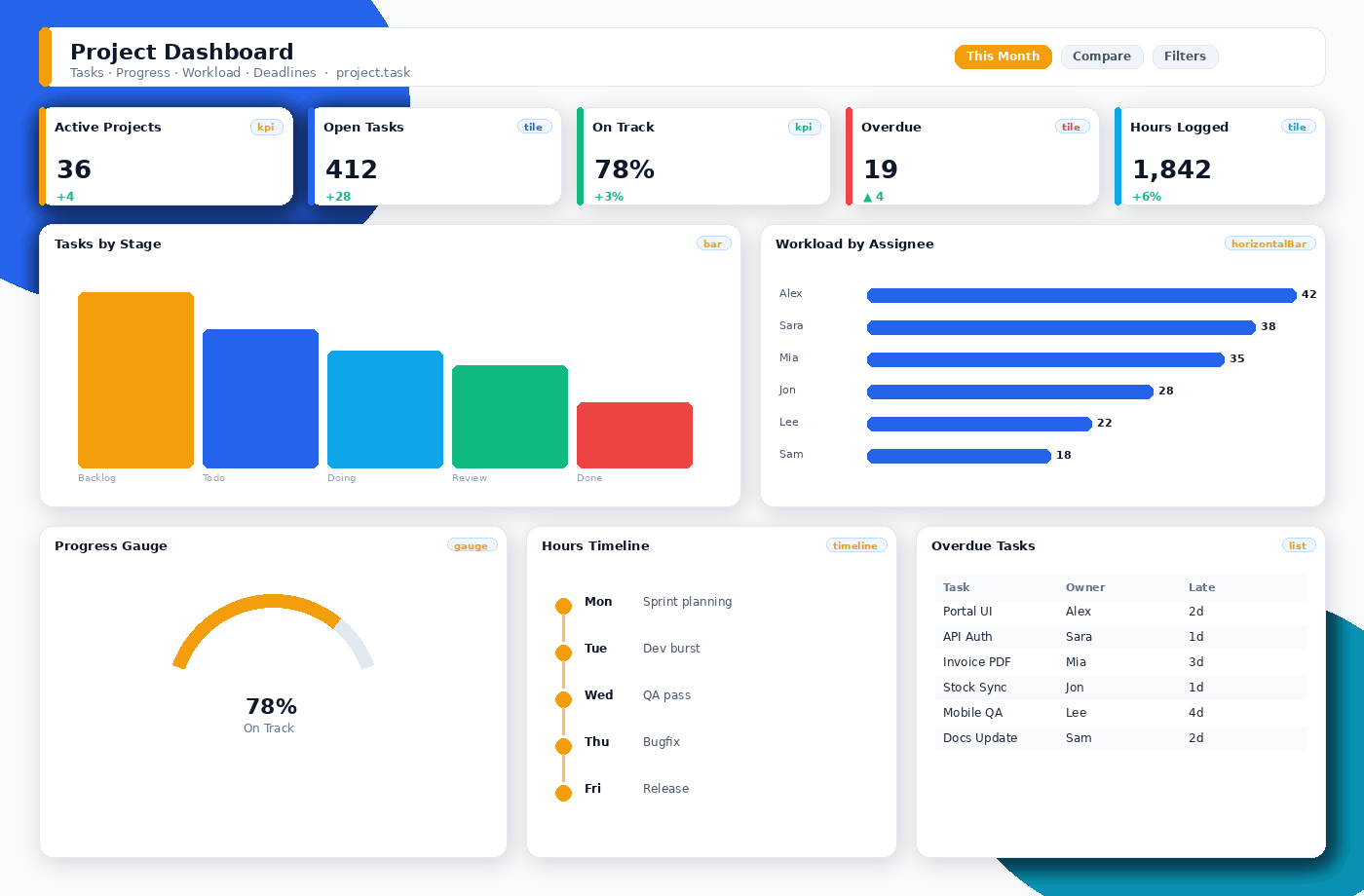Select the Active Projects value 36
Screen dimensions: 1364x896
[x=74, y=169]
